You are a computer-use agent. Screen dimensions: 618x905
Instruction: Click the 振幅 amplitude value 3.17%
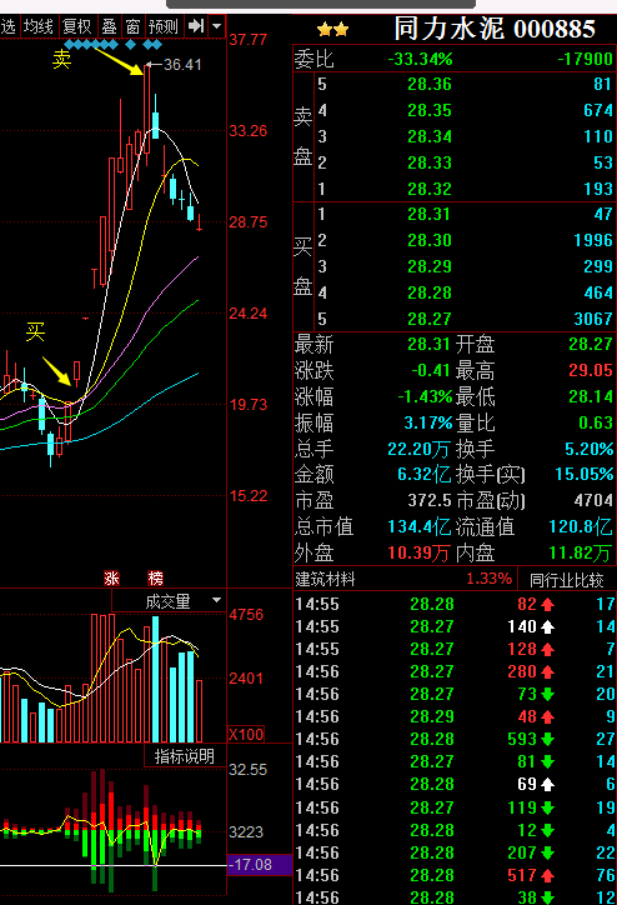(428, 422)
